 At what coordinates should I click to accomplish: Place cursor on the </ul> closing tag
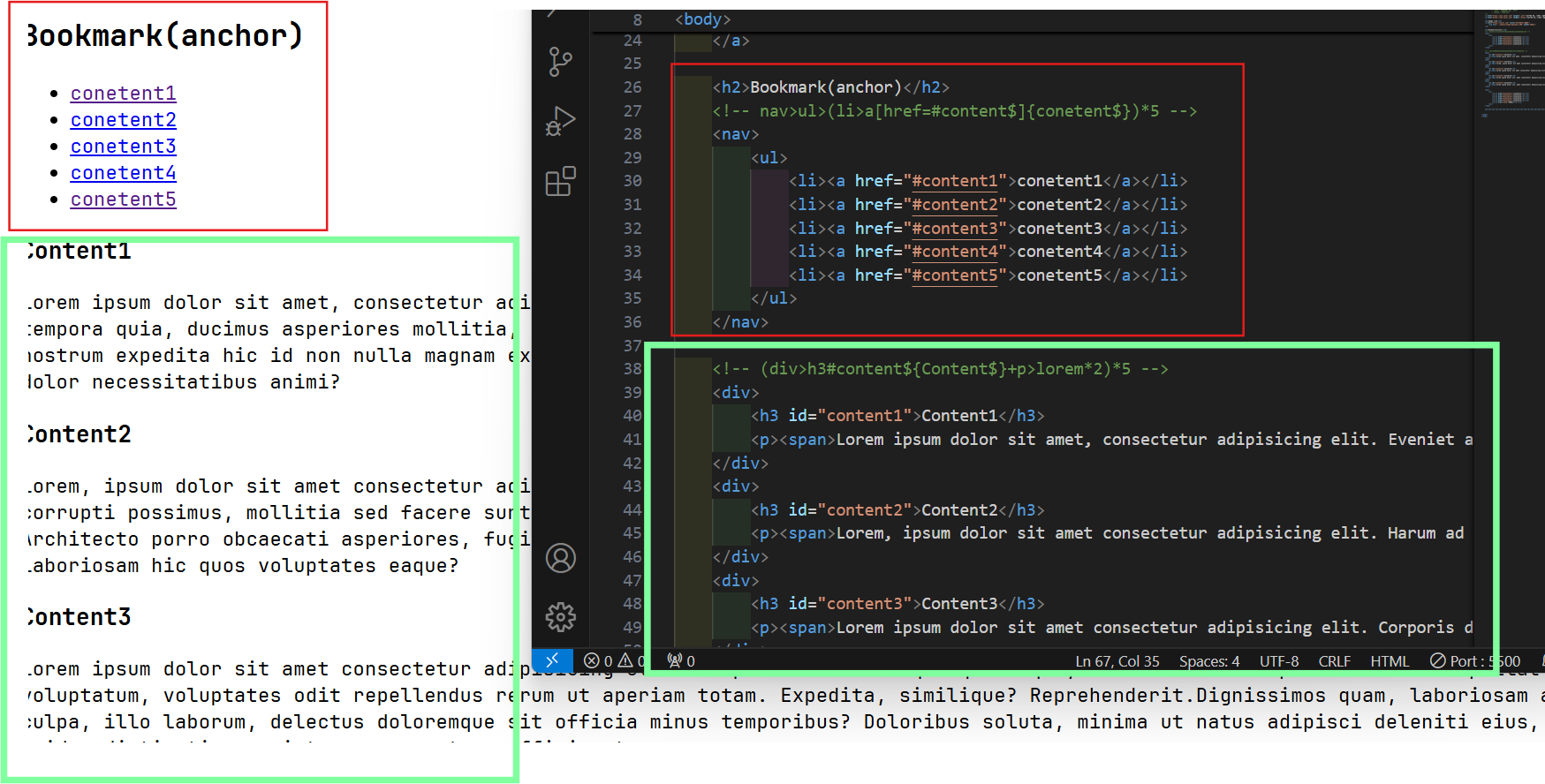pyautogui.click(x=774, y=298)
